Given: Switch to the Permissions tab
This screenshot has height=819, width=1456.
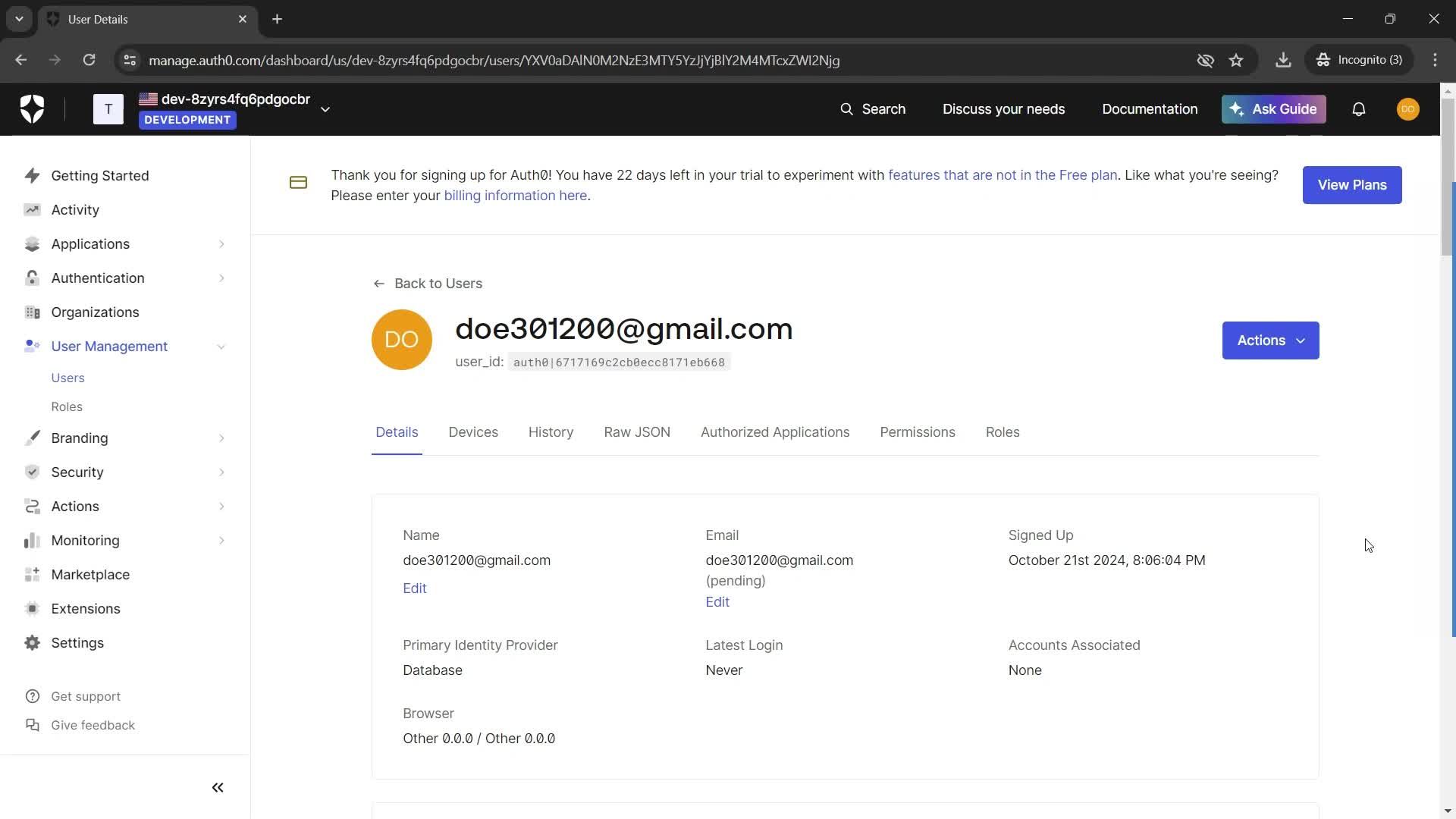Looking at the screenshot, I should 918,432.
